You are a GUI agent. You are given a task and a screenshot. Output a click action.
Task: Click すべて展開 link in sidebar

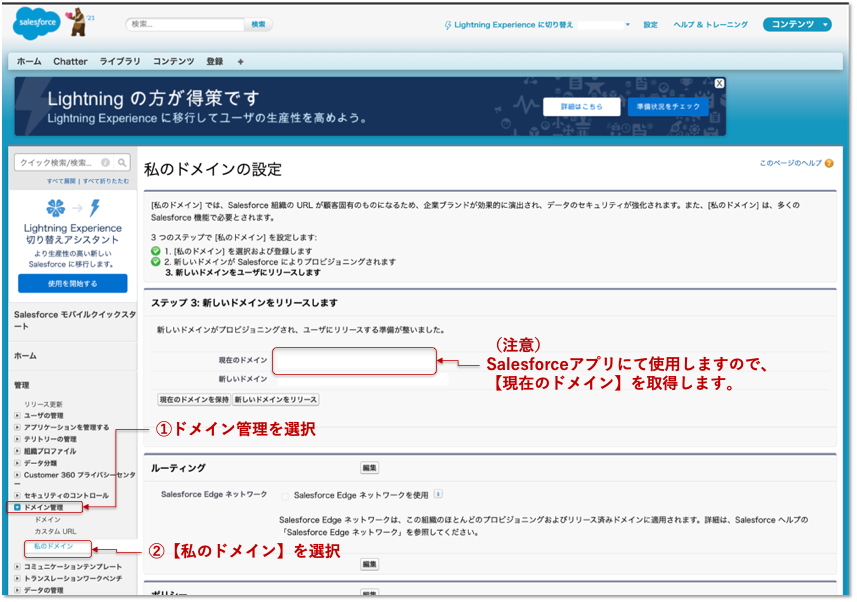(61, 181)
